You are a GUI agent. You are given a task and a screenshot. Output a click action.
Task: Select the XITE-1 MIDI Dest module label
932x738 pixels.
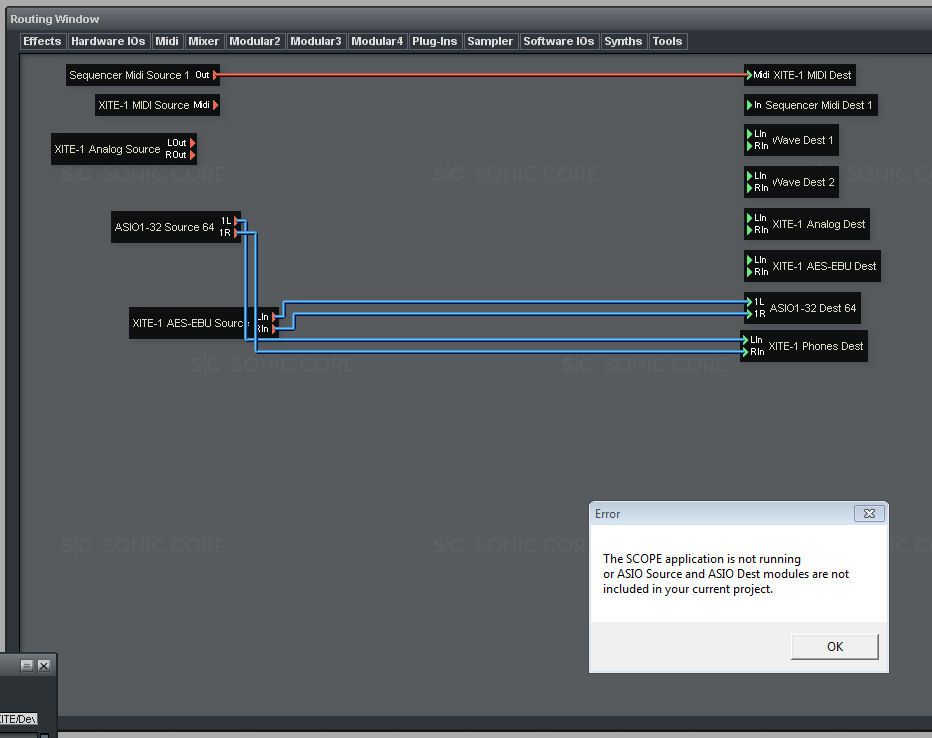coord(812,75)
